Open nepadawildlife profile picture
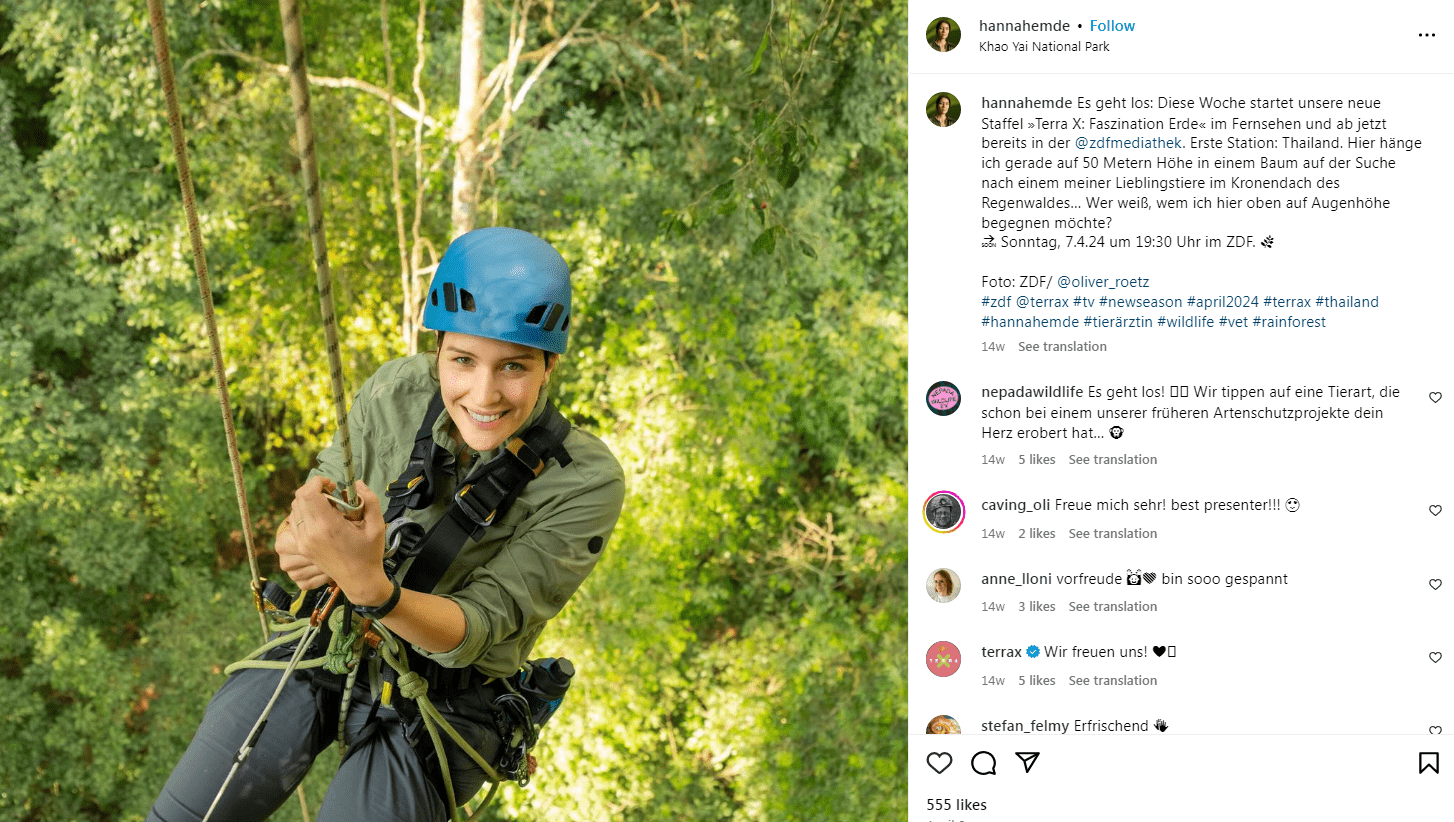Viewport: 1454px width, 822px height. point(943,399)
